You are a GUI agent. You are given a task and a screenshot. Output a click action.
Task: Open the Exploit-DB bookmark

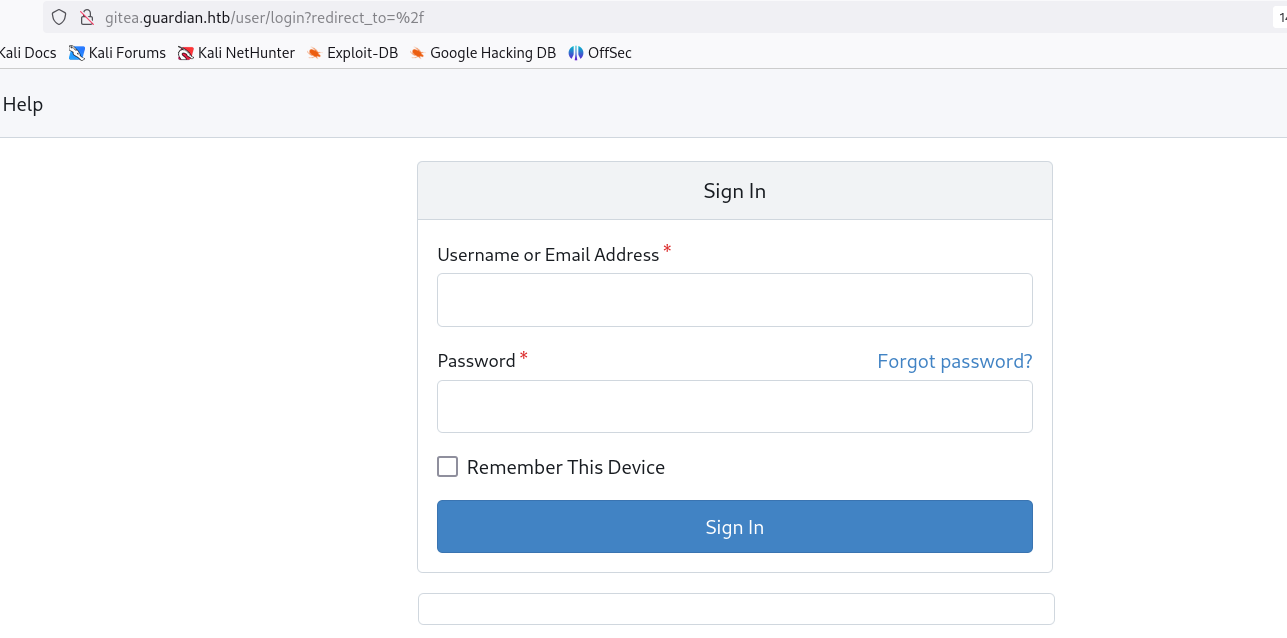coord(352,53)
